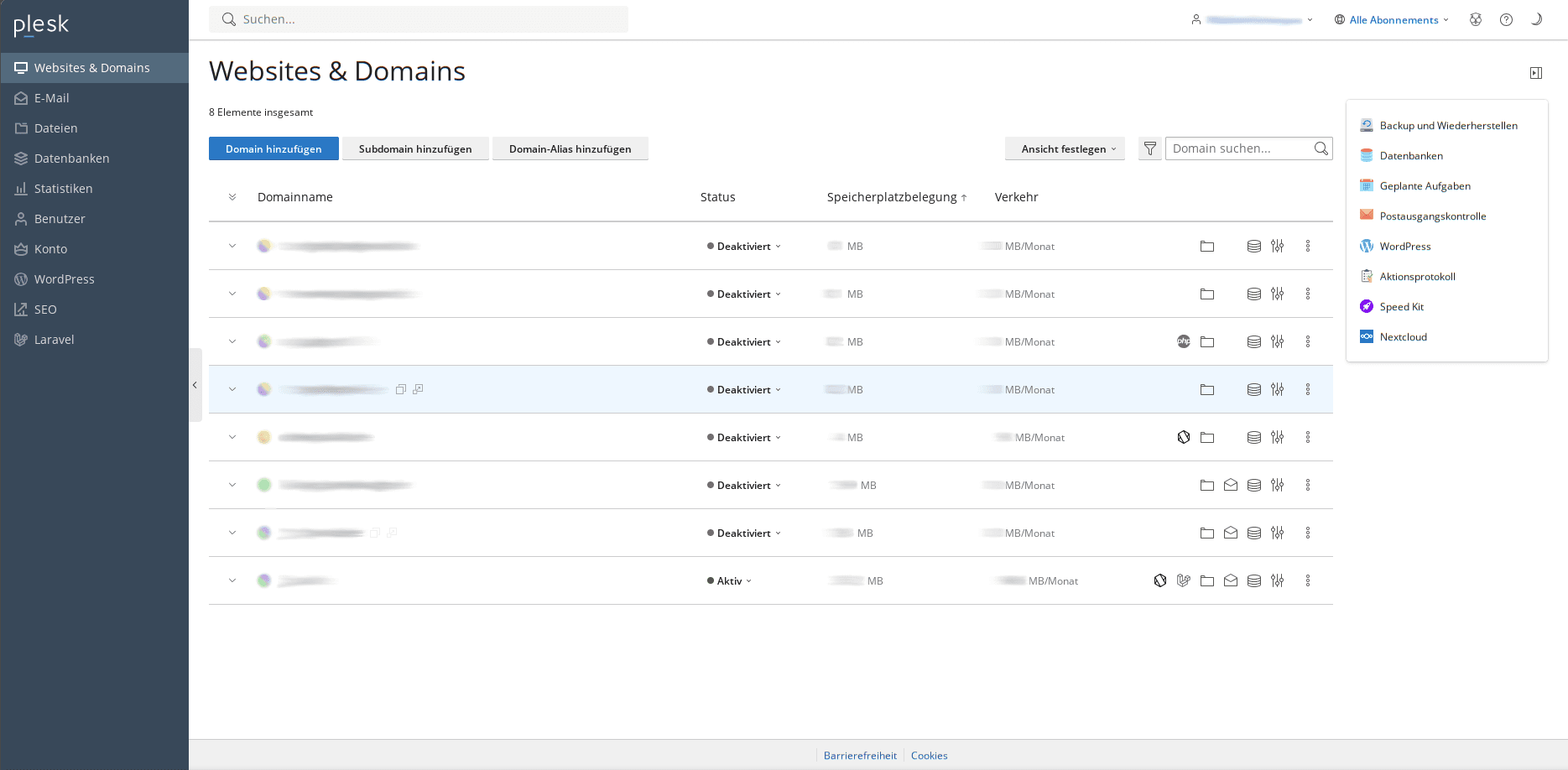1568x770 pixels.
Task: Click the WordPress icon in the left sidebar
Action: (x=21, y=279)
